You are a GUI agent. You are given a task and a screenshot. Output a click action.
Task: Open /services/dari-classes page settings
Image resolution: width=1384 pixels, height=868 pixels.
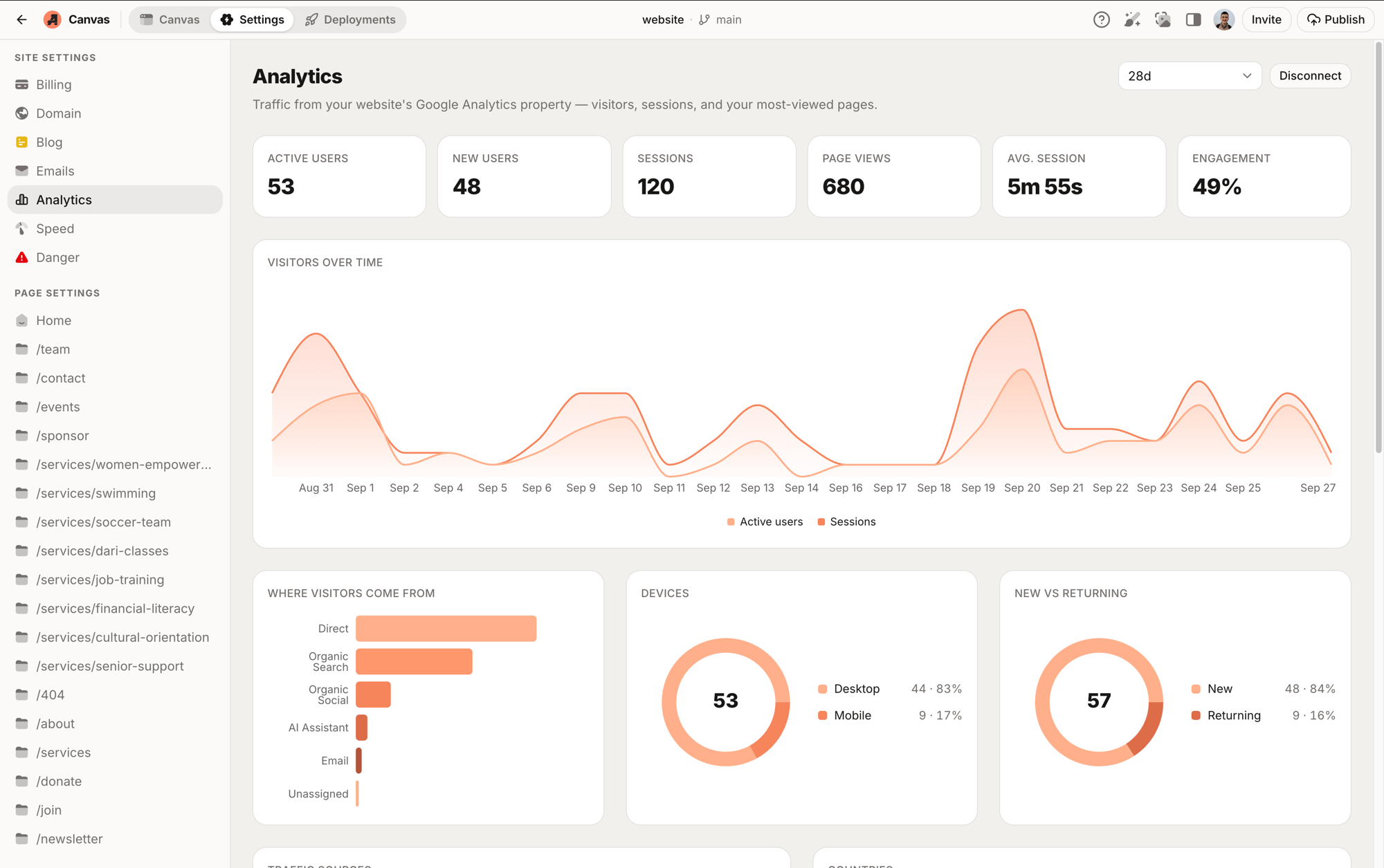[x=115, y=551]
